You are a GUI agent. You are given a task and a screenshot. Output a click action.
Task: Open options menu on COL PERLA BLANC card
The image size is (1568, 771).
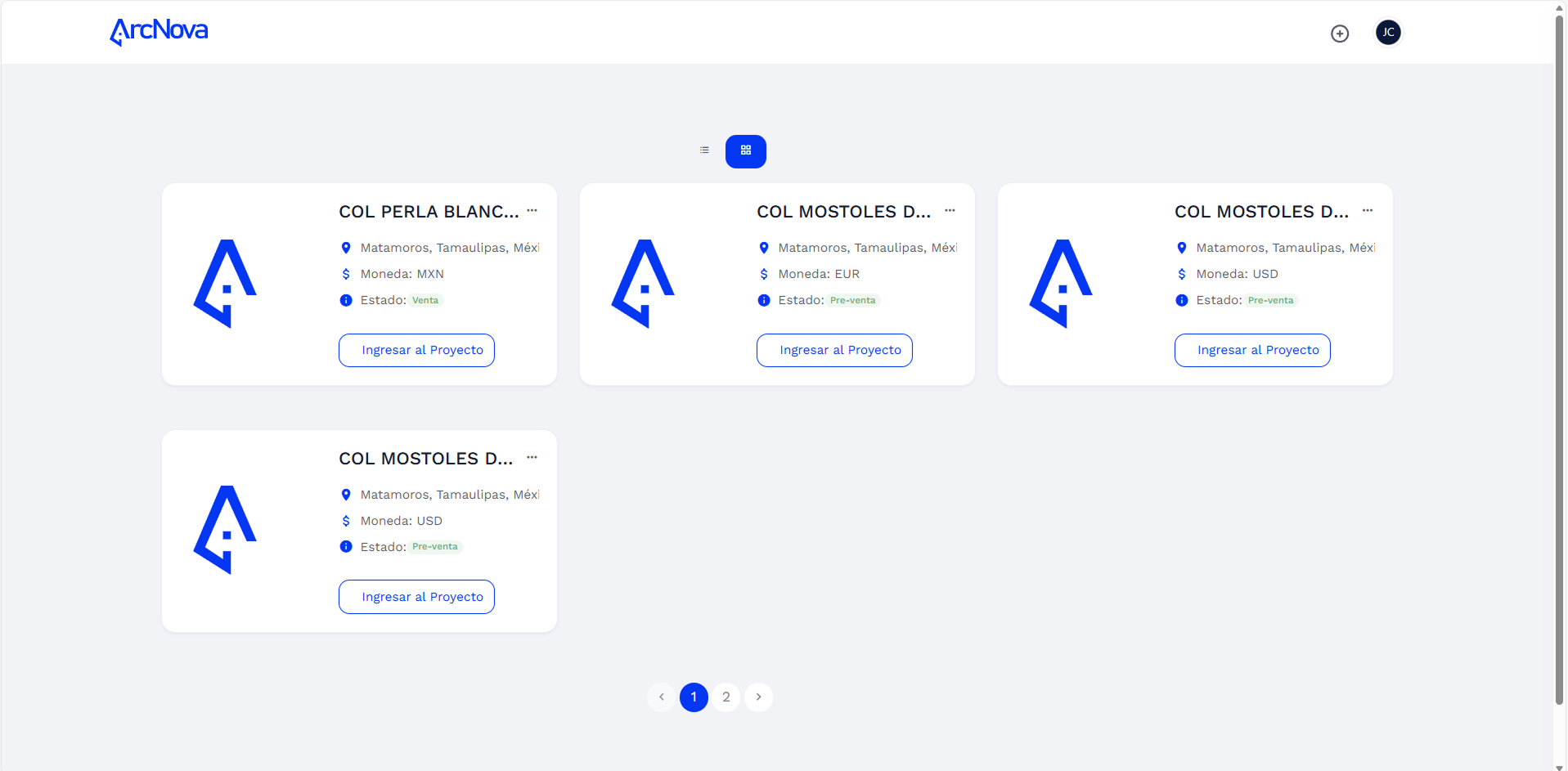532,210
